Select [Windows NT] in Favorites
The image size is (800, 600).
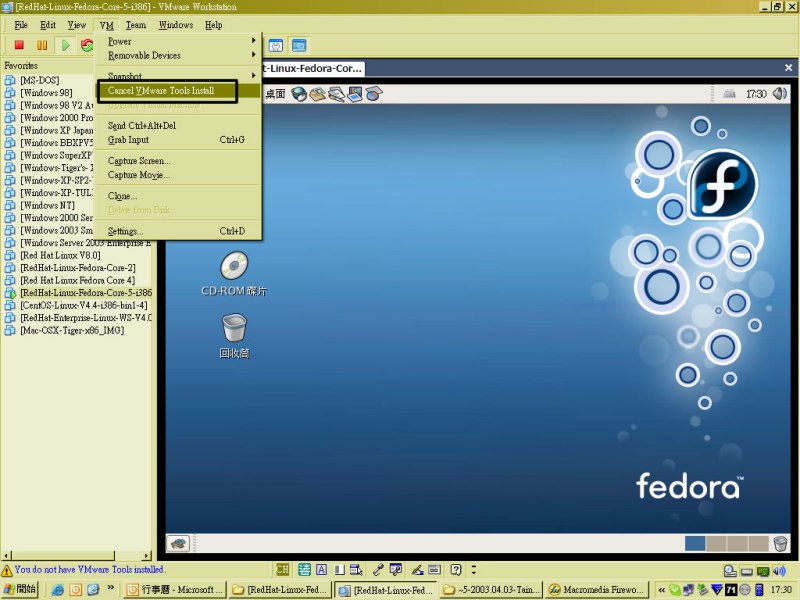tap(47, 205)
